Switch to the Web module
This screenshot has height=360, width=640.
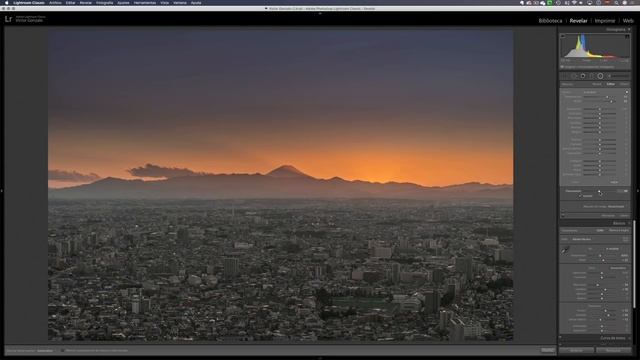[628, 20]
